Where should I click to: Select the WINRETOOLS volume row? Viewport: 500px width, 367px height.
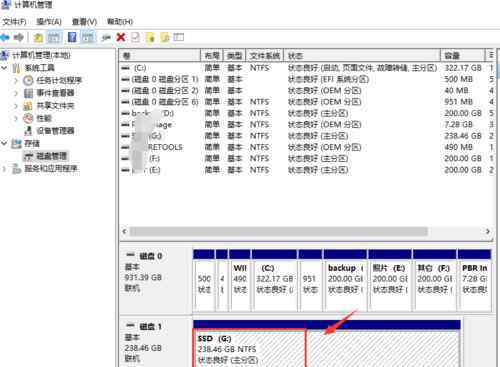307,147
